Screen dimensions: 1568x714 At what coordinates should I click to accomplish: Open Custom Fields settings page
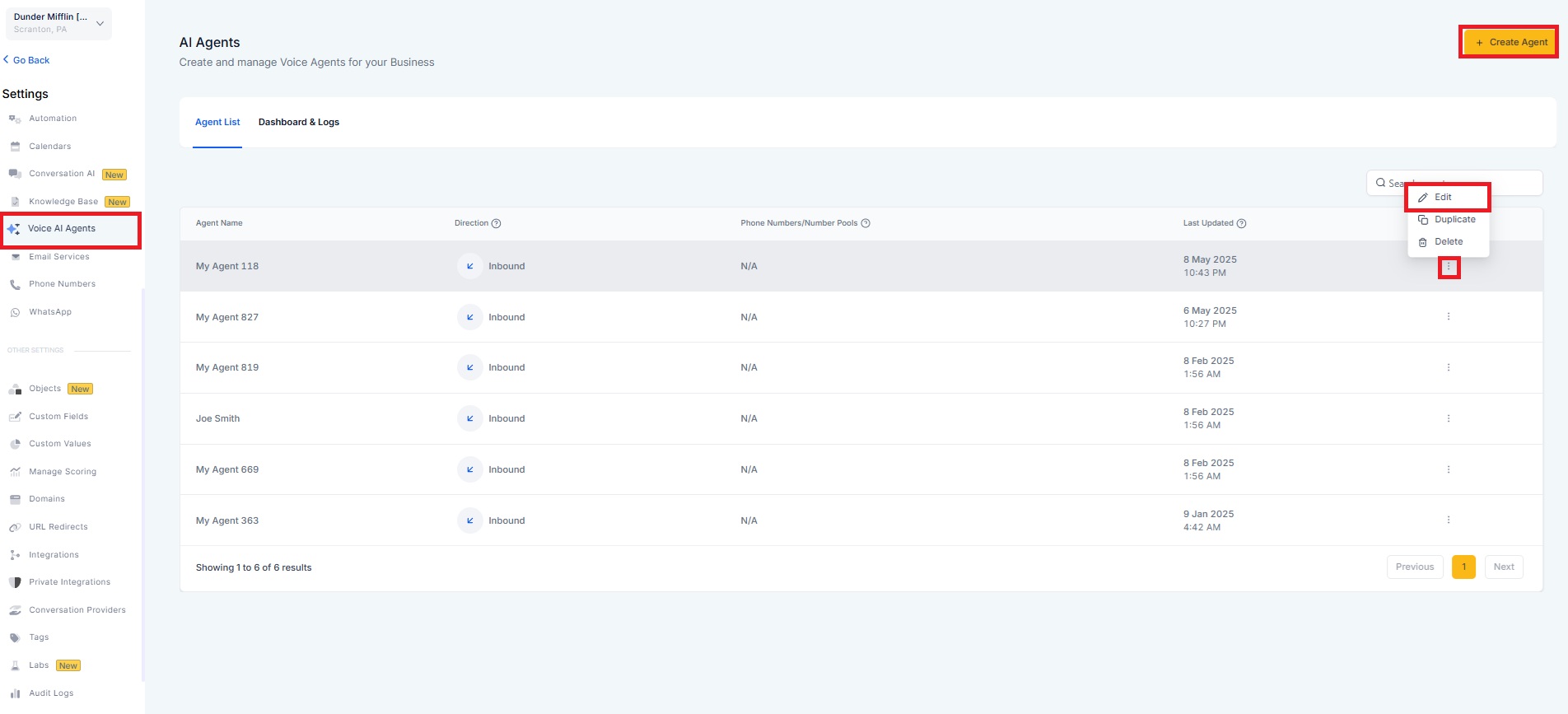58,417
